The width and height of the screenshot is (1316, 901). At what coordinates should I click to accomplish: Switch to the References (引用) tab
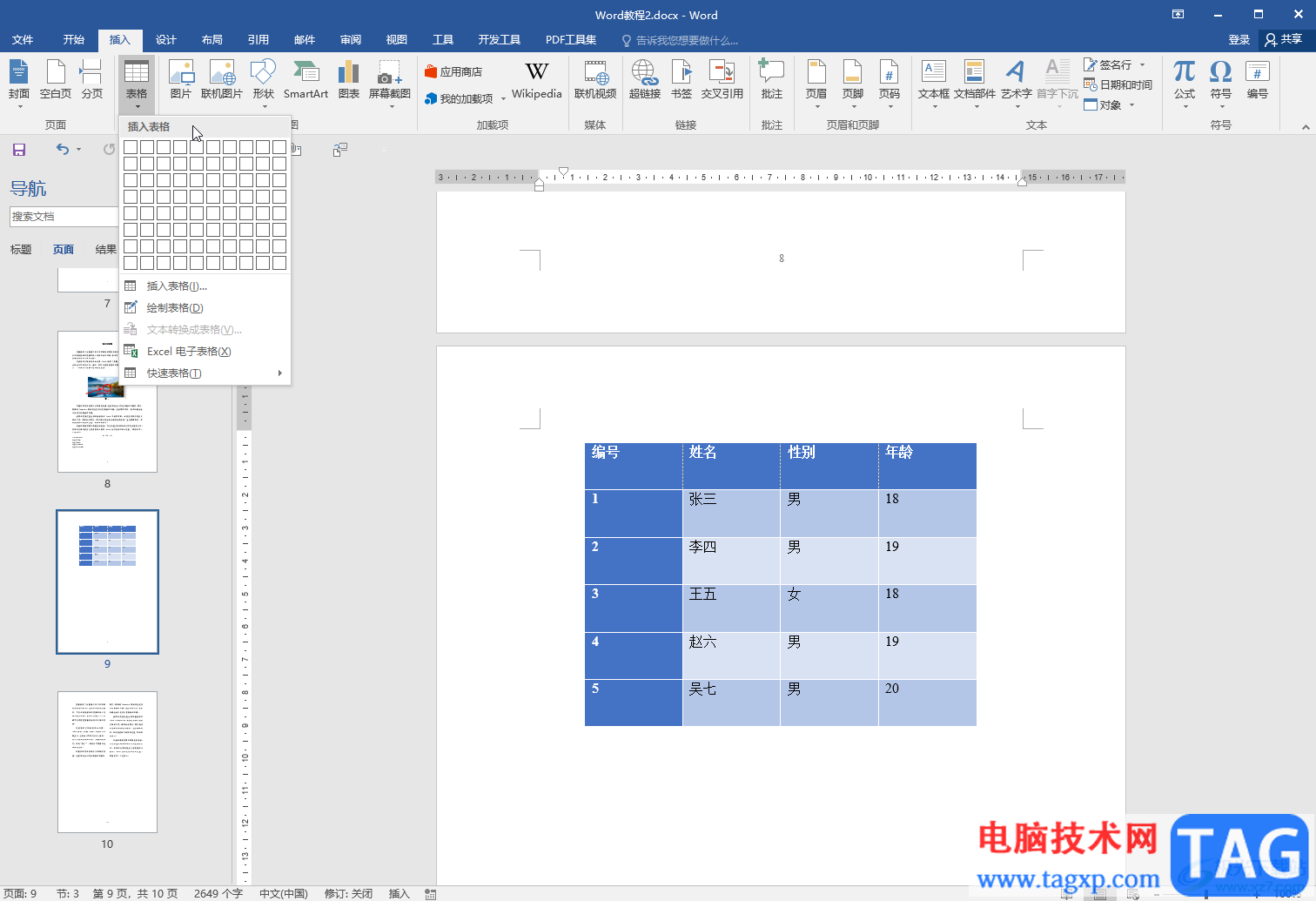pyautogui.click(x=258, y=40)
